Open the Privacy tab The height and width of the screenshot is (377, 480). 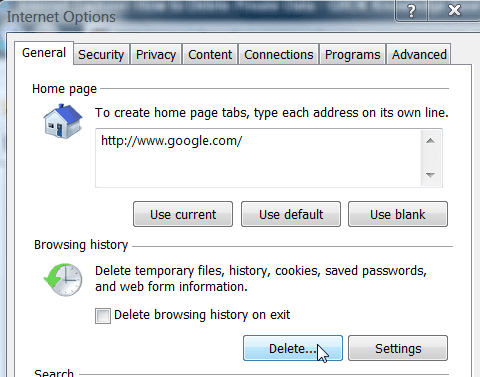click(156, 54)
